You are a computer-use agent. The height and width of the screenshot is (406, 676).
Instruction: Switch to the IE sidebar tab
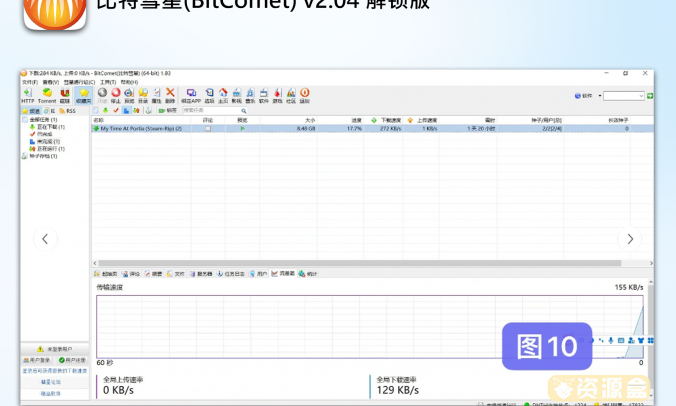point(49,111)
